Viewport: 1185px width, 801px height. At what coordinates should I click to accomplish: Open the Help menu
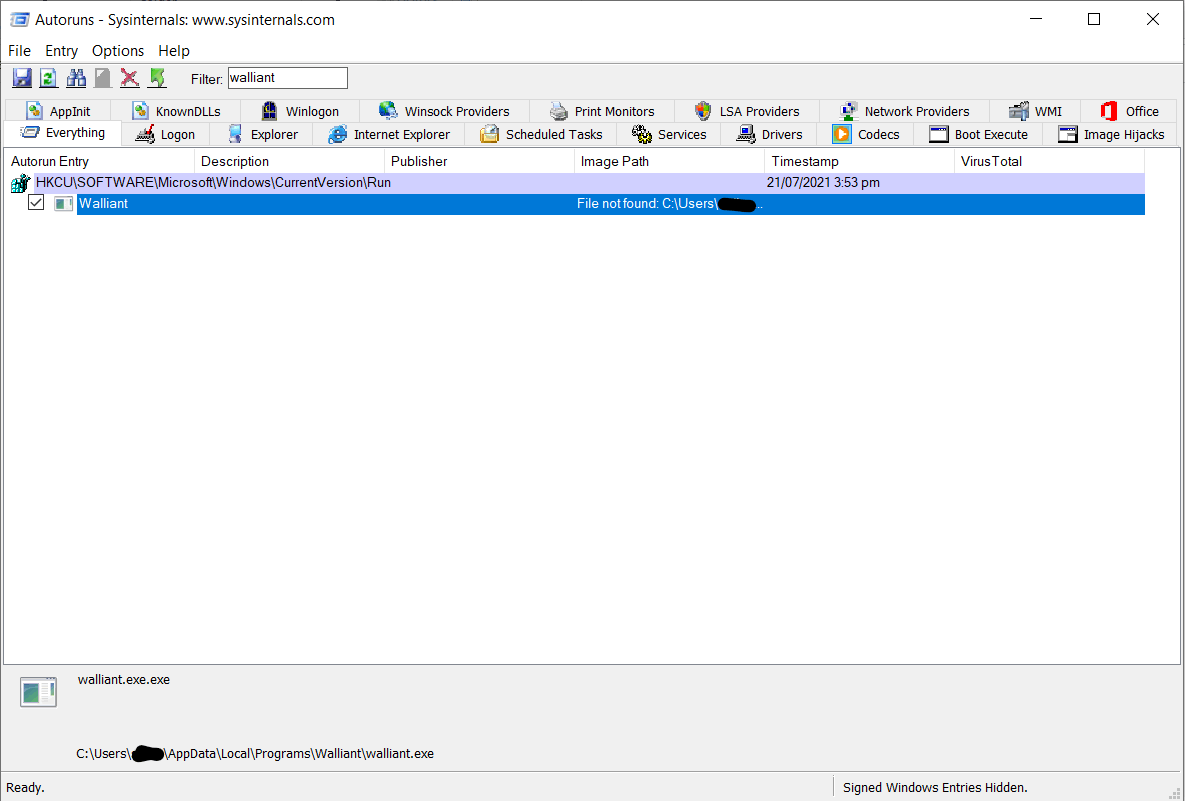174,51
